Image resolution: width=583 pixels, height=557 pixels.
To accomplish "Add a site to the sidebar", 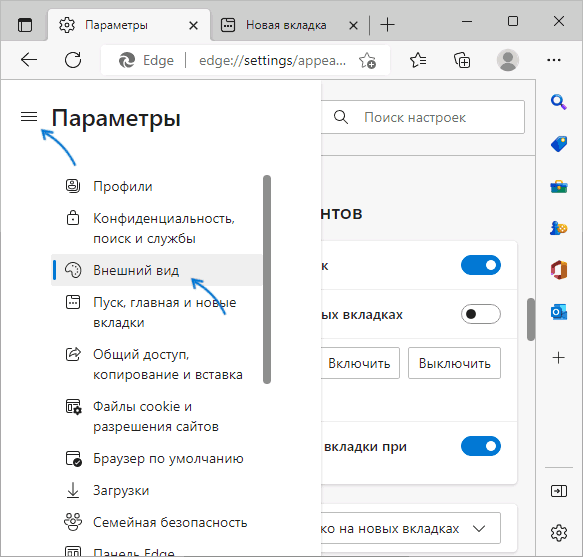I will click(x=558, y=358).
